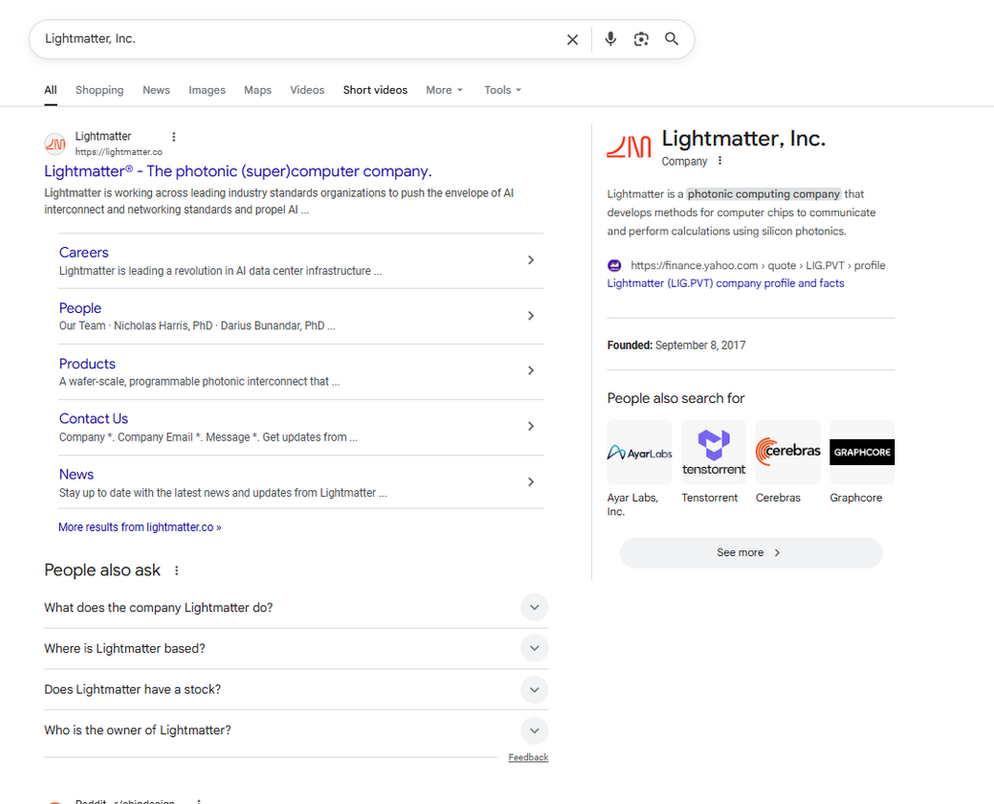Click the Founded: September 8, 2017 text
Screen dimensions: 994x804
676,345
